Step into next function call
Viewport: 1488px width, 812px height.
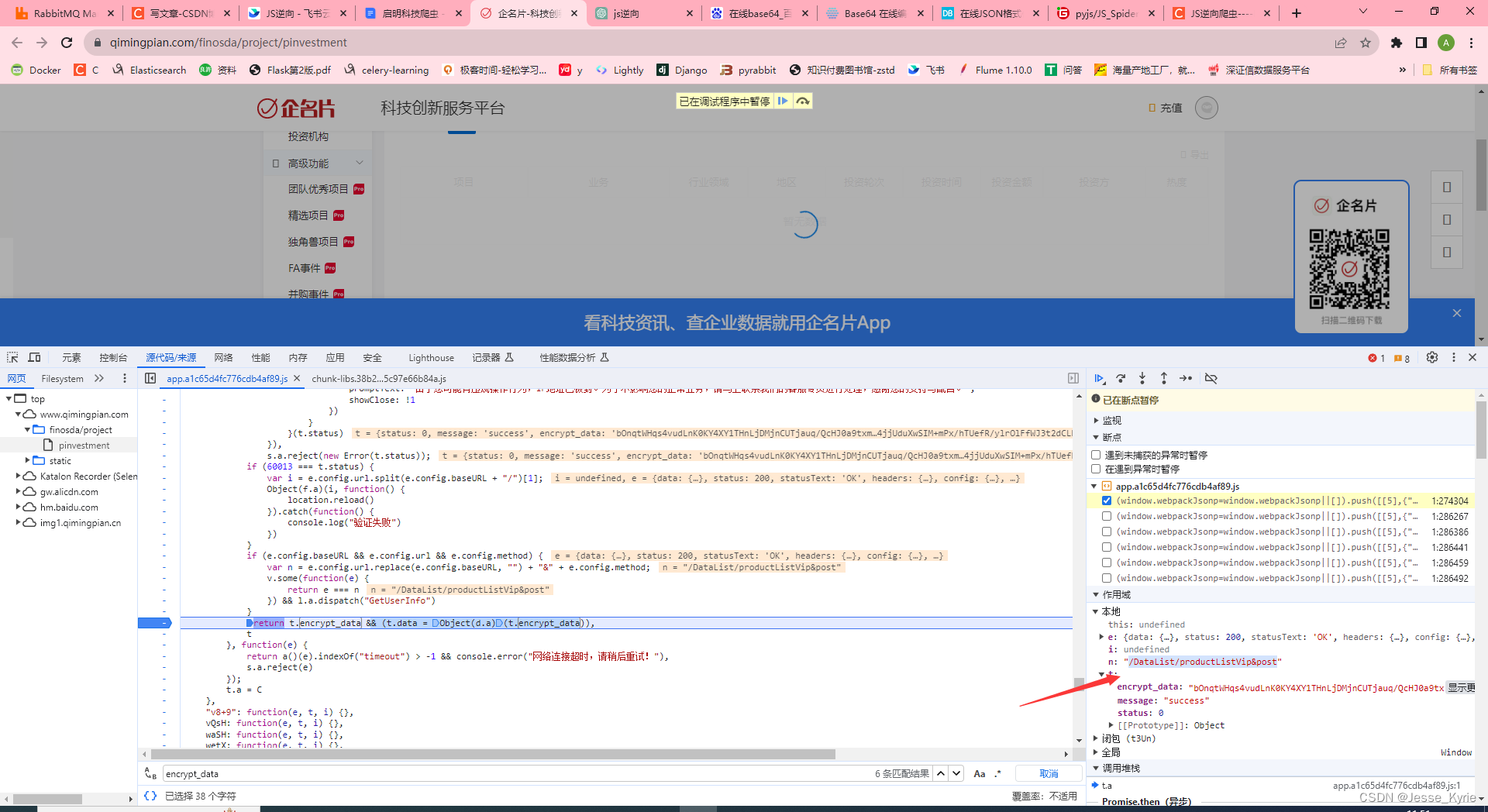click(1142, 378)
